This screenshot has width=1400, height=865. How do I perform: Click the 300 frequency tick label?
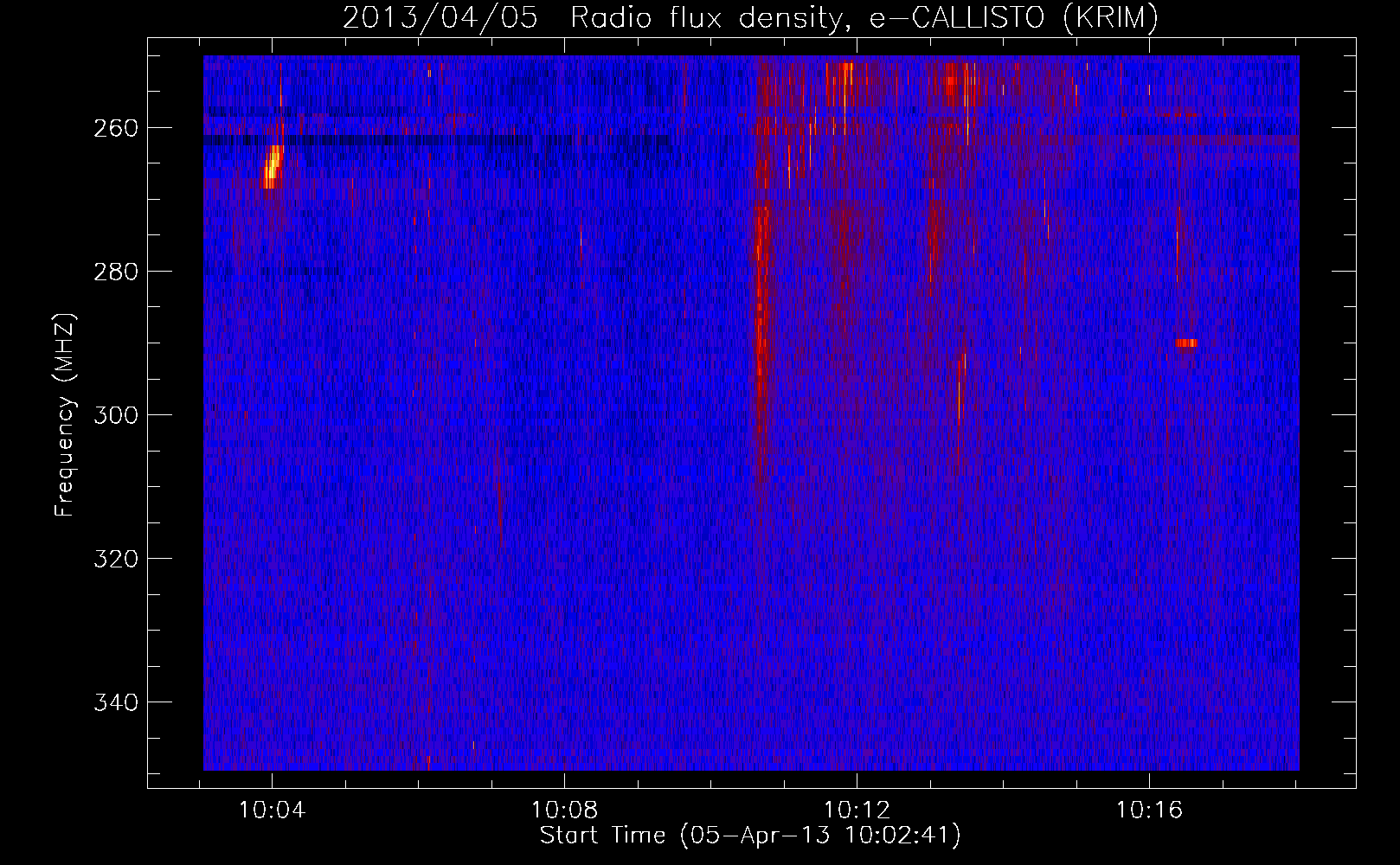pos(115,415)
